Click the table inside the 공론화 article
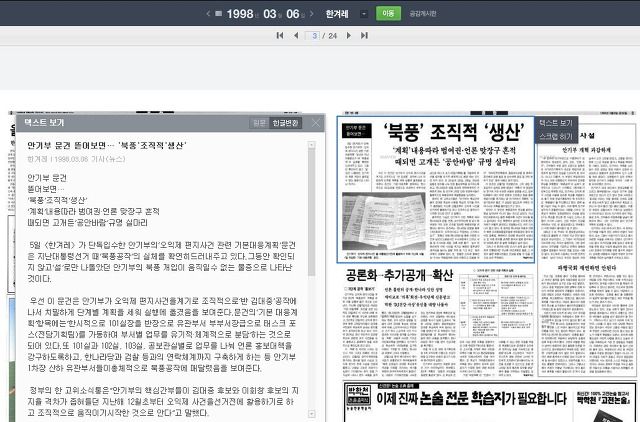 tap(496, 304)
